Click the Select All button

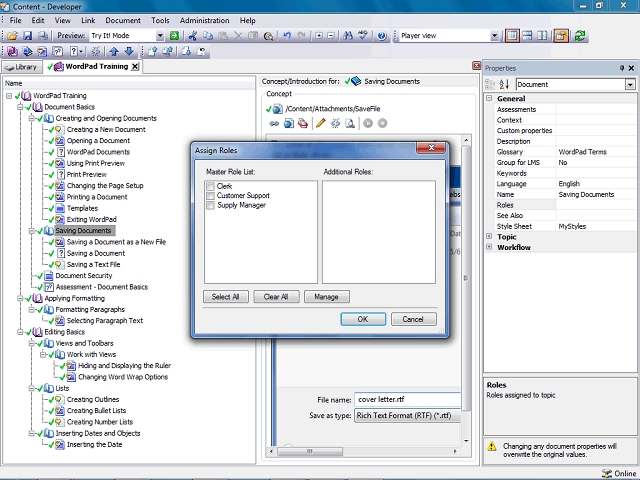226,297
